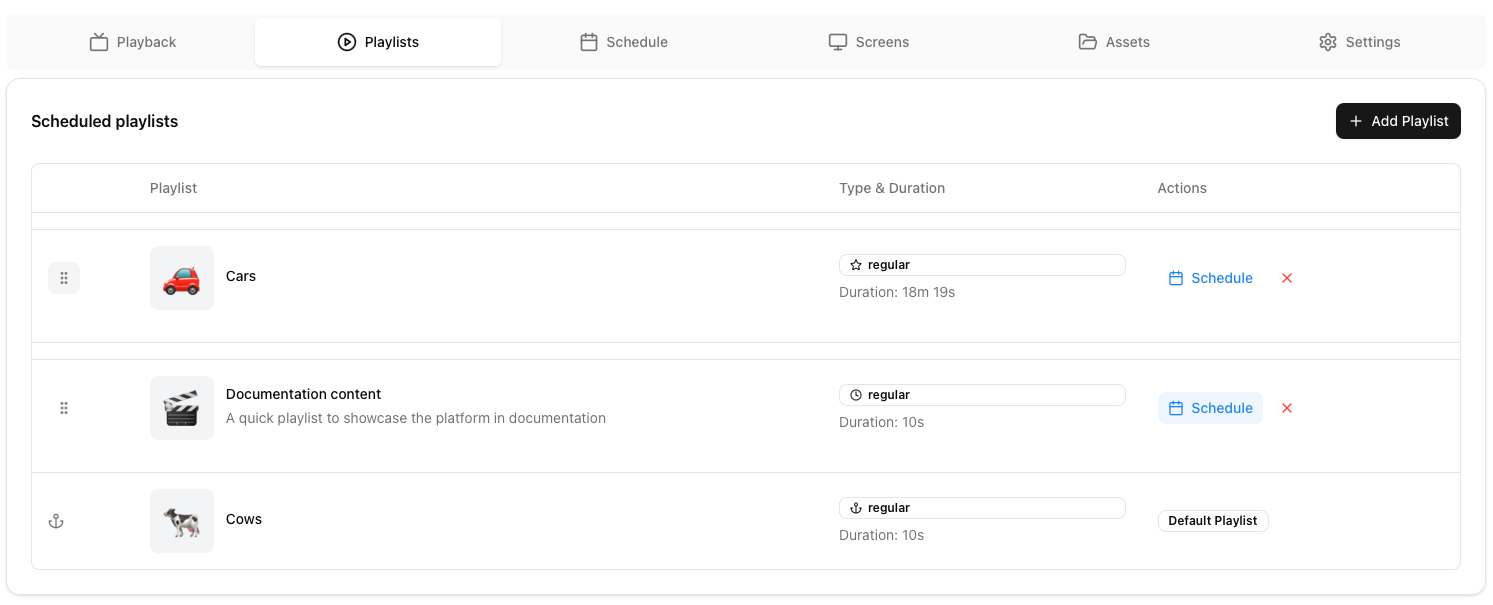Viewport: 1493px width, 605px height.
Task: Open the Cars playlist red car thumbnail
Action: [x=182, y=278]
